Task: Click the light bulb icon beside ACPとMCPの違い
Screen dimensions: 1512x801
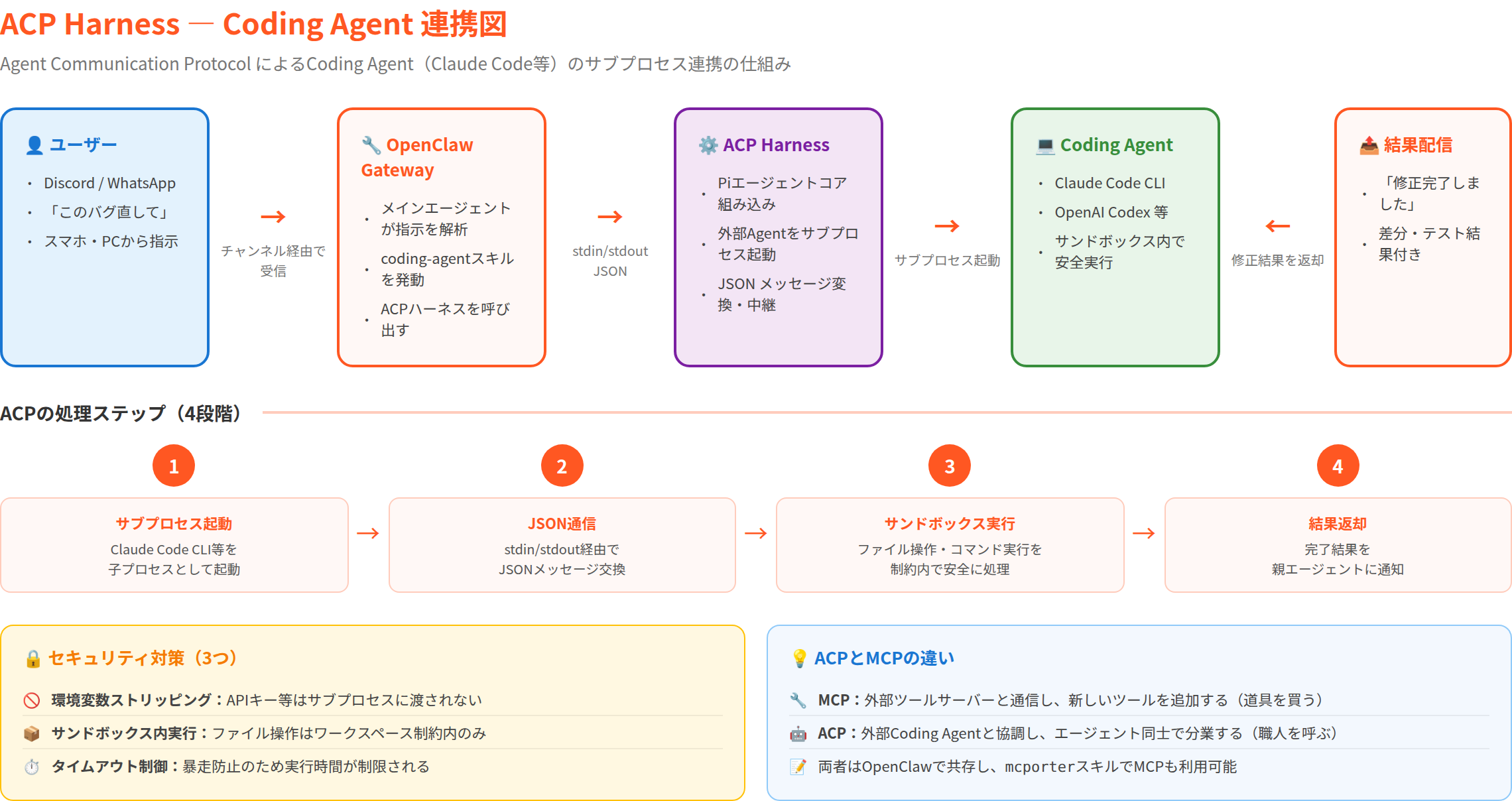Action: (799, 658)
